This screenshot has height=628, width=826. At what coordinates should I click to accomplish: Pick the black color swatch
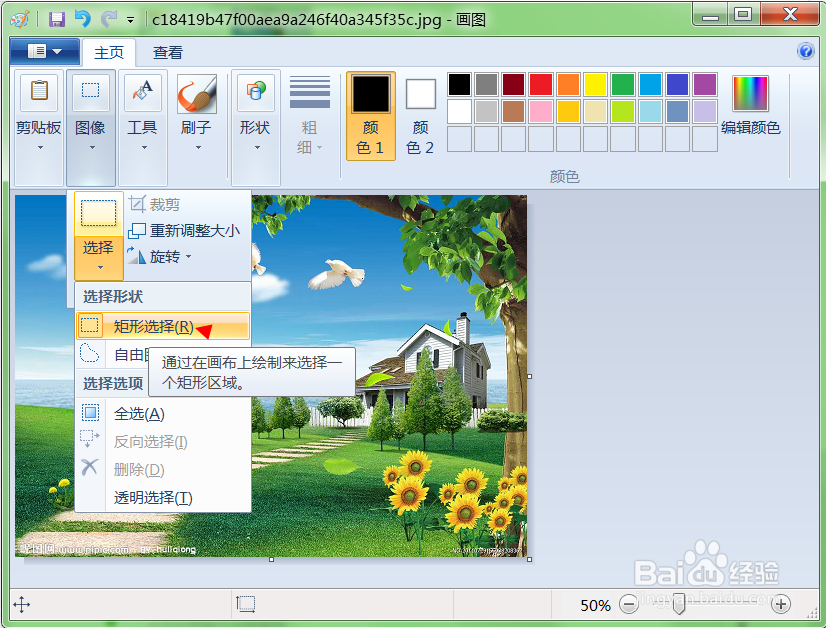tap(459, 85)
